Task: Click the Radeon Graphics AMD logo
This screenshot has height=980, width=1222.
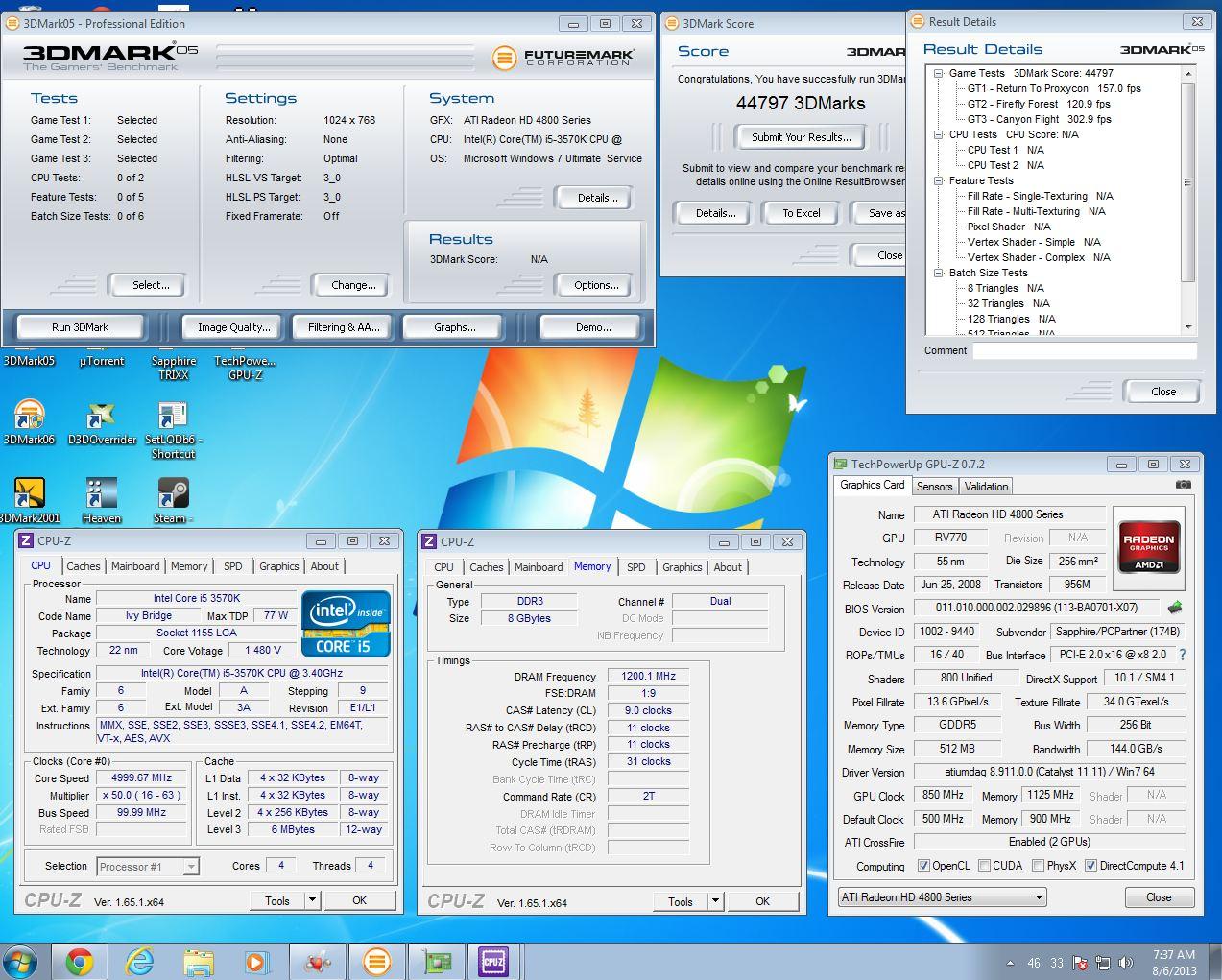Action: tap(1149, 548)
